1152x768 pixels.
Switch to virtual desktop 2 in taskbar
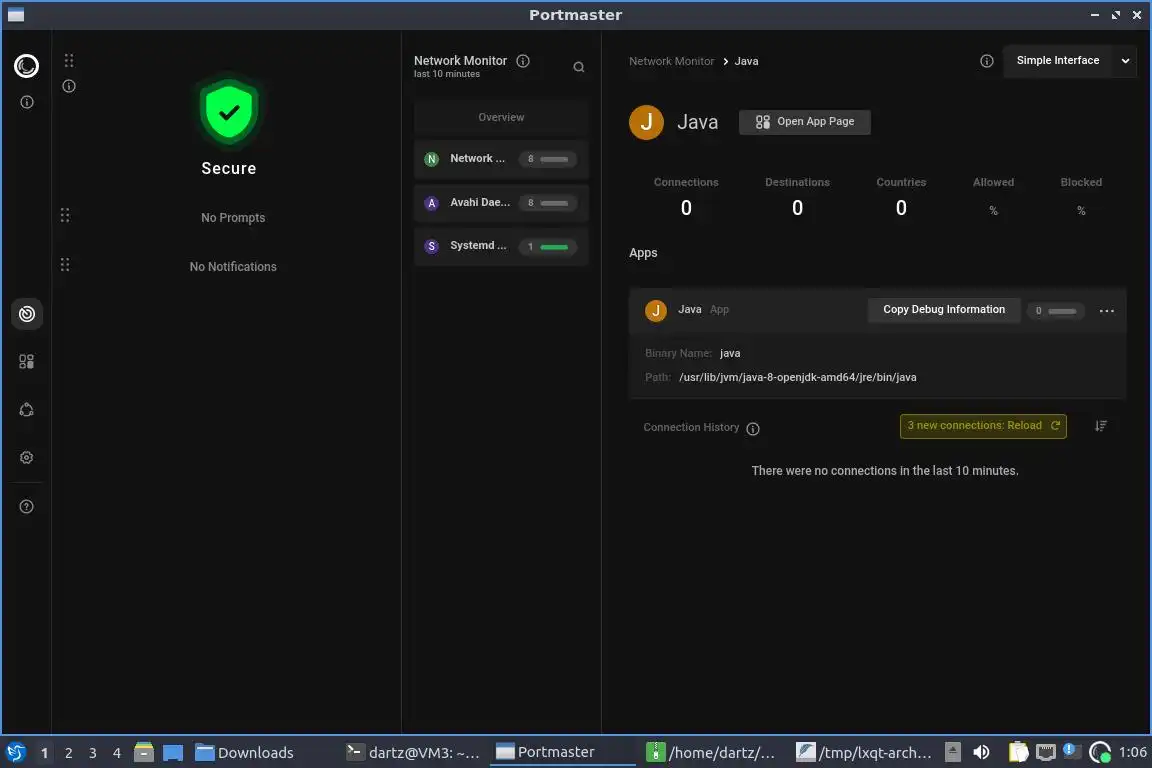pyautogui.click(x=68, y=753)
